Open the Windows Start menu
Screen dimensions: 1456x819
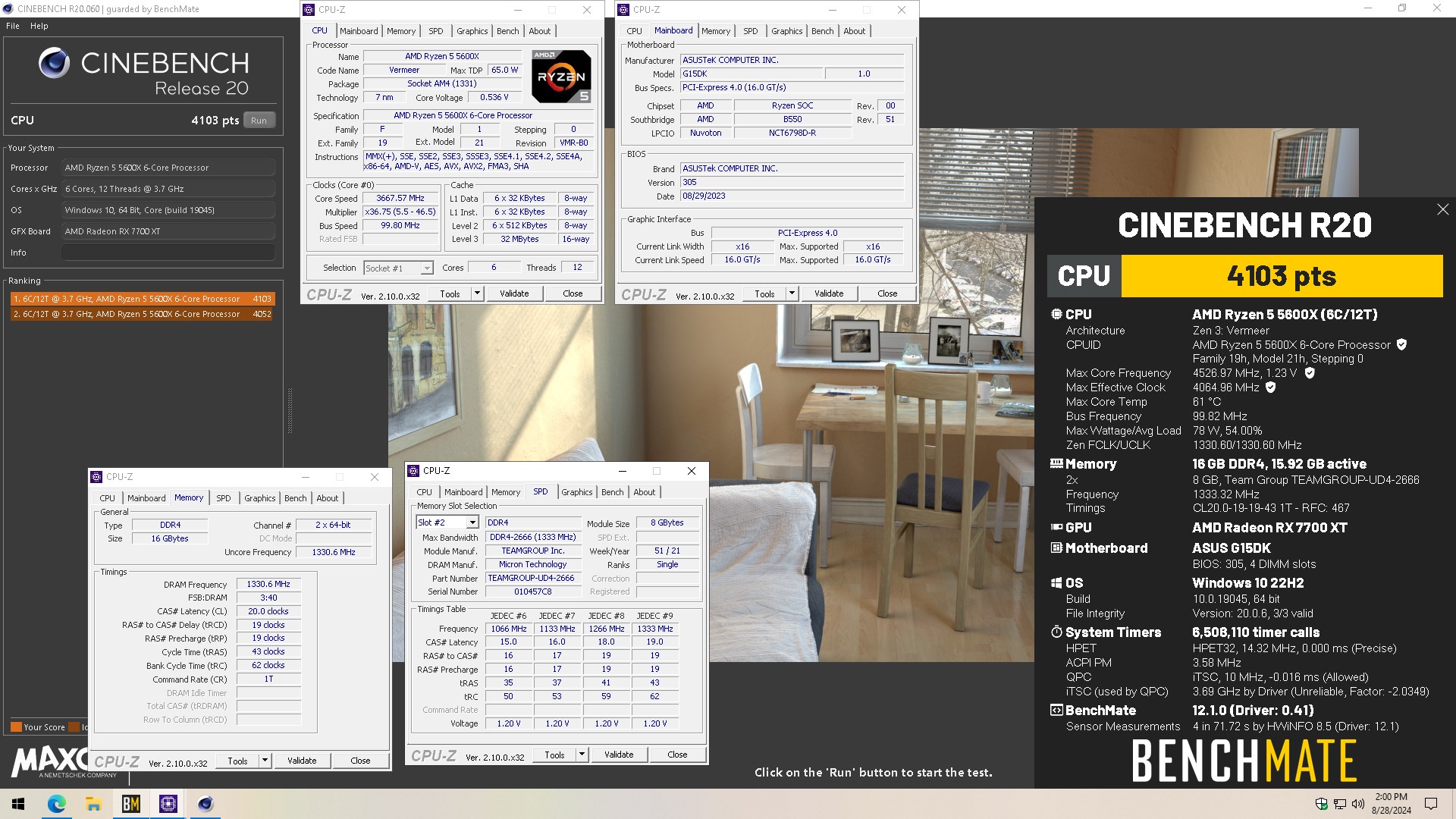tap(18, 804)
